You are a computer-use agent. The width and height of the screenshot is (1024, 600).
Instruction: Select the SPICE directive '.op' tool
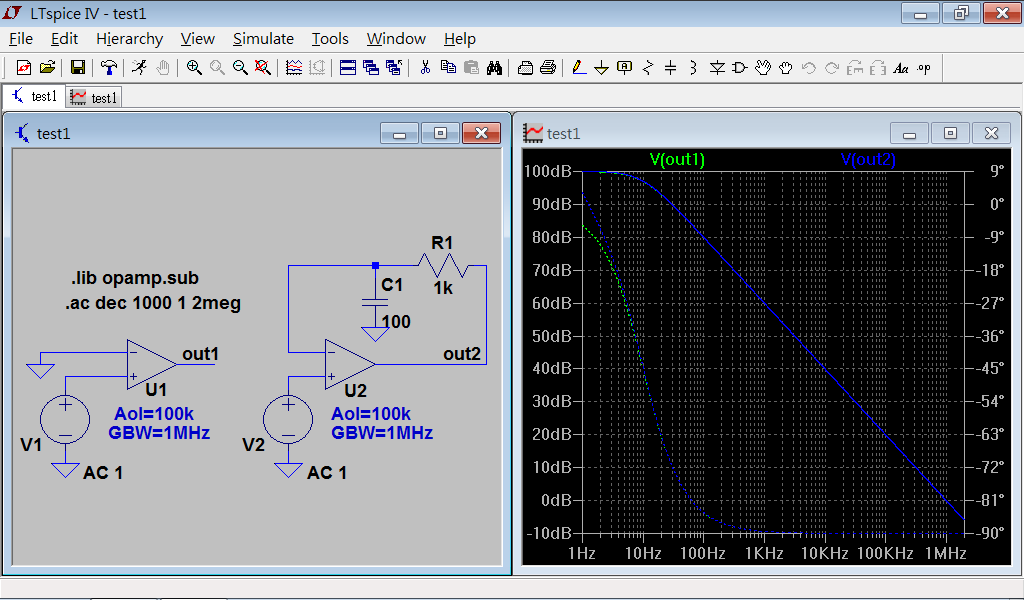point(924,67)
